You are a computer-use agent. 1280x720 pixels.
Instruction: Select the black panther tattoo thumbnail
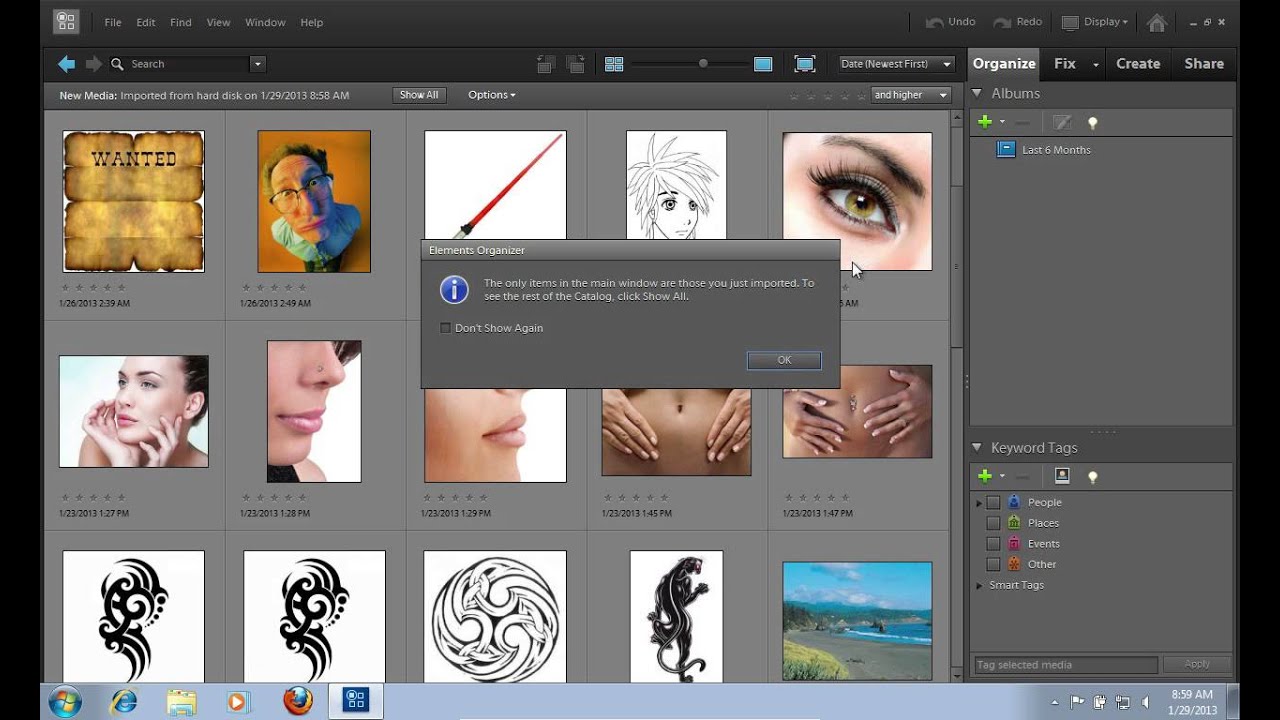point(676,616)
